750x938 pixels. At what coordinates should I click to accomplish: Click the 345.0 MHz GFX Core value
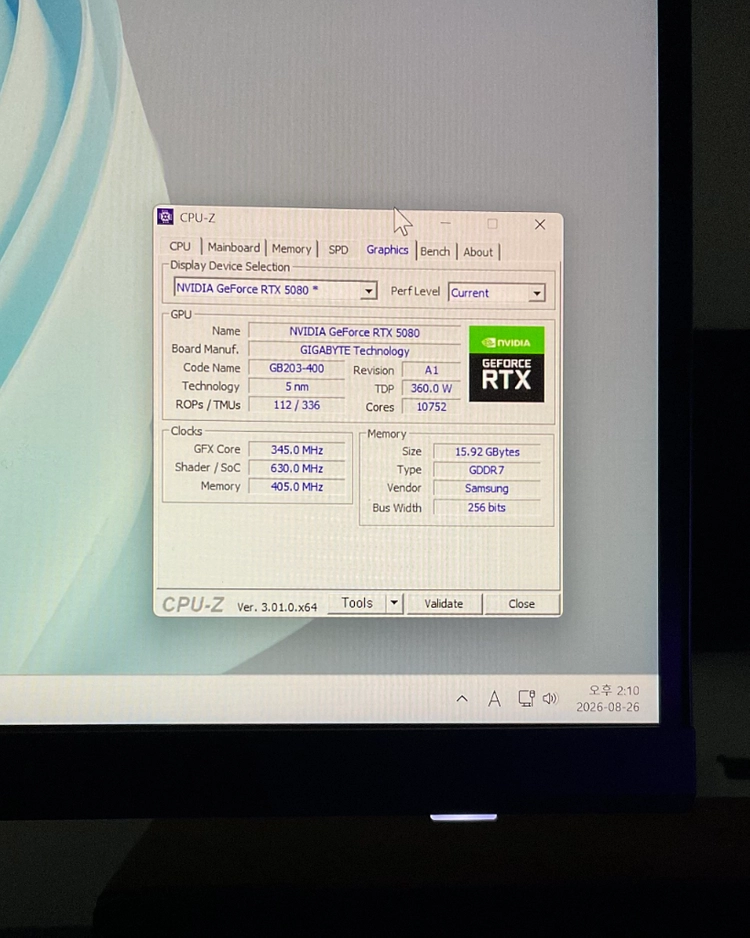(x=296, y=450)
